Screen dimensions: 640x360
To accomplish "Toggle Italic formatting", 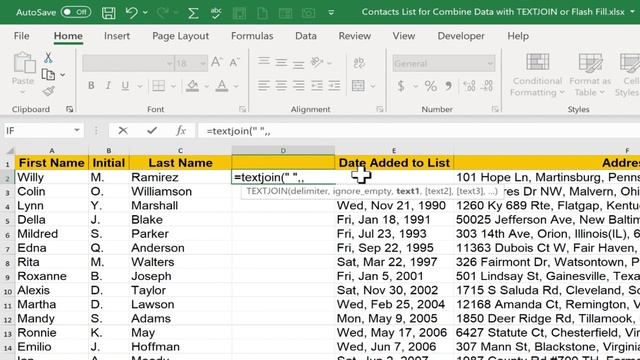I will (108, 85).
